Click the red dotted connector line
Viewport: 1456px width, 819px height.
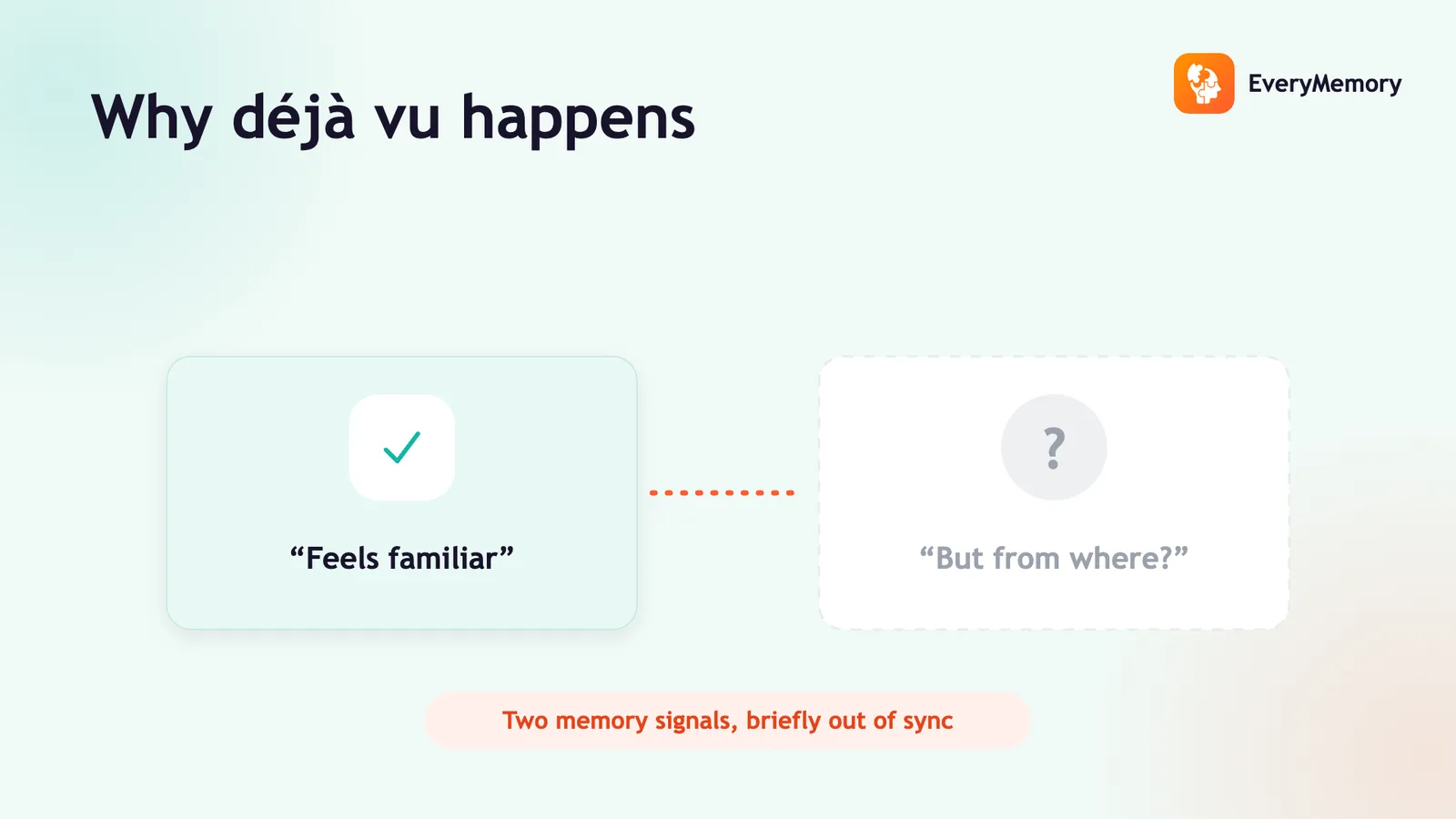(x=722, y=492)
